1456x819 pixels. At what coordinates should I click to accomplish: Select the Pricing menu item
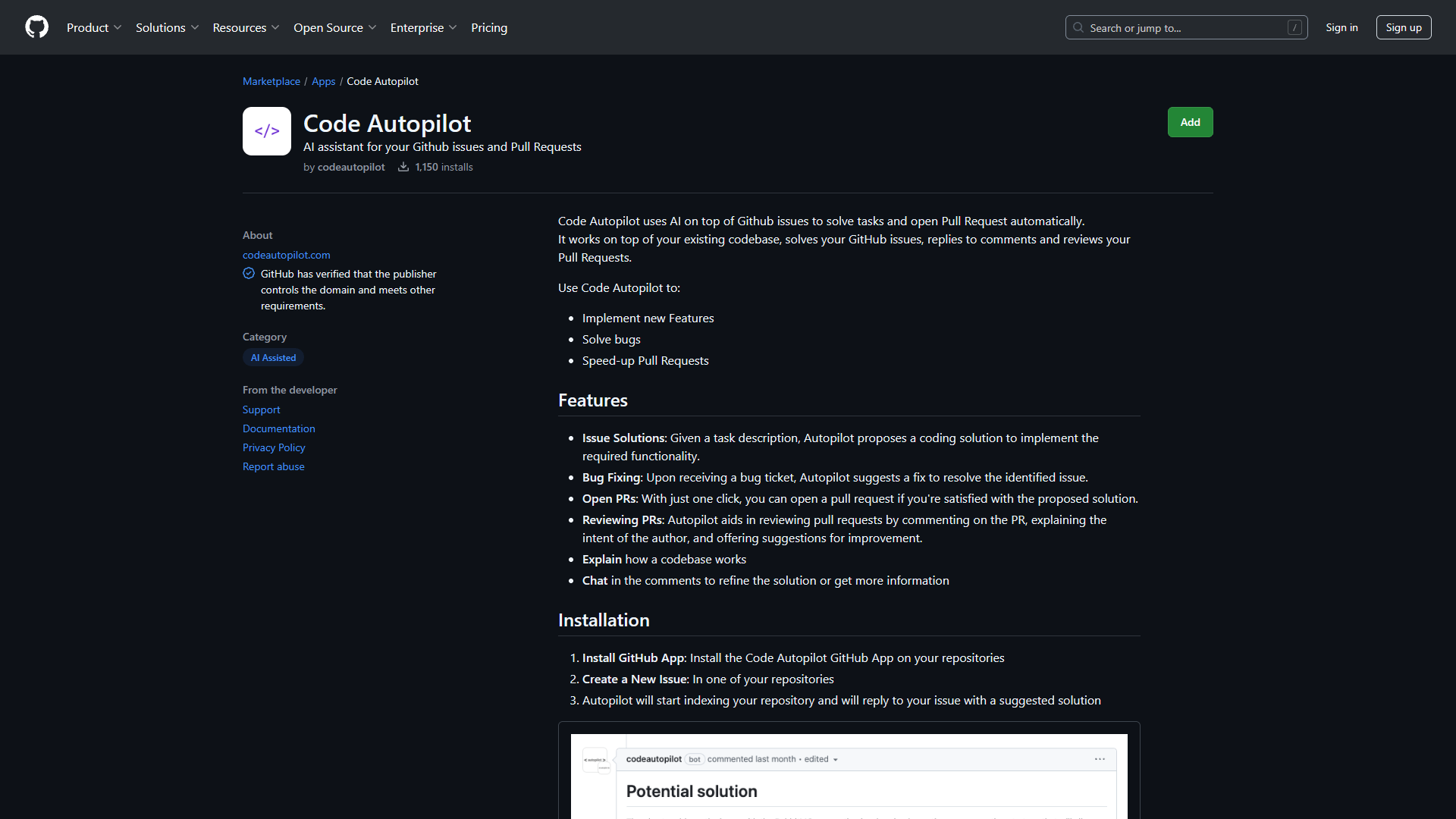[x=488, y=27]
